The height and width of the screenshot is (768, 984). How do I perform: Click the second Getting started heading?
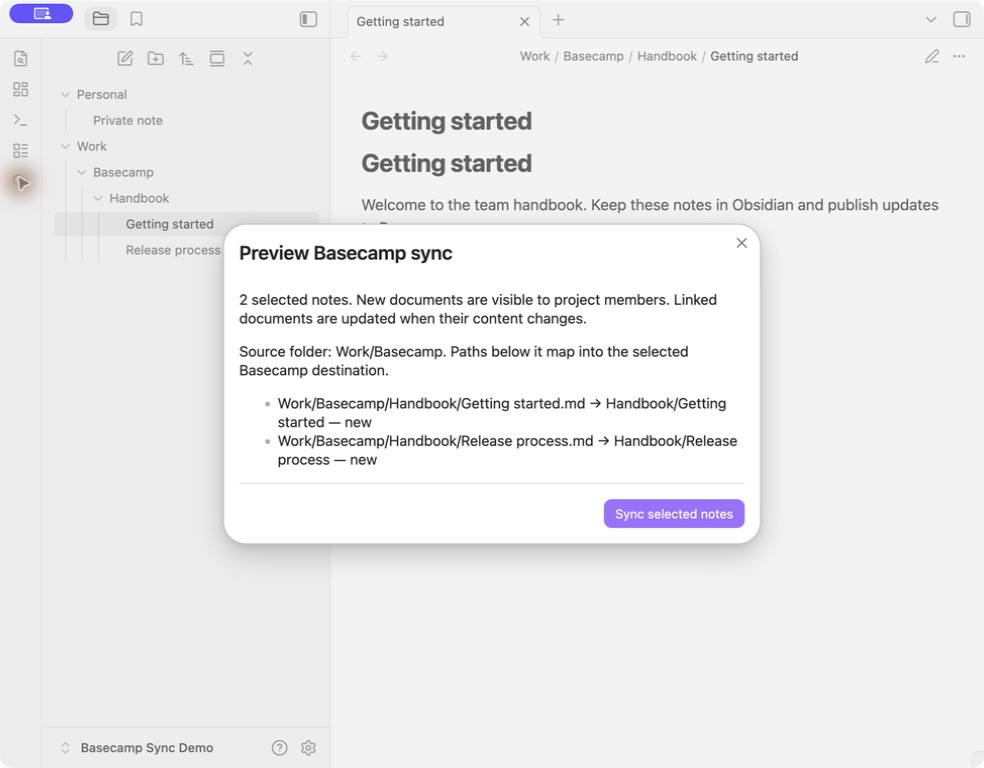point(446,163)
